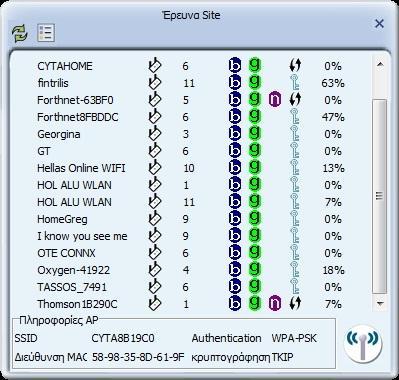Click the network type icon for CYTAHOME
399x380 pixels.
click(x=154, y=65)
